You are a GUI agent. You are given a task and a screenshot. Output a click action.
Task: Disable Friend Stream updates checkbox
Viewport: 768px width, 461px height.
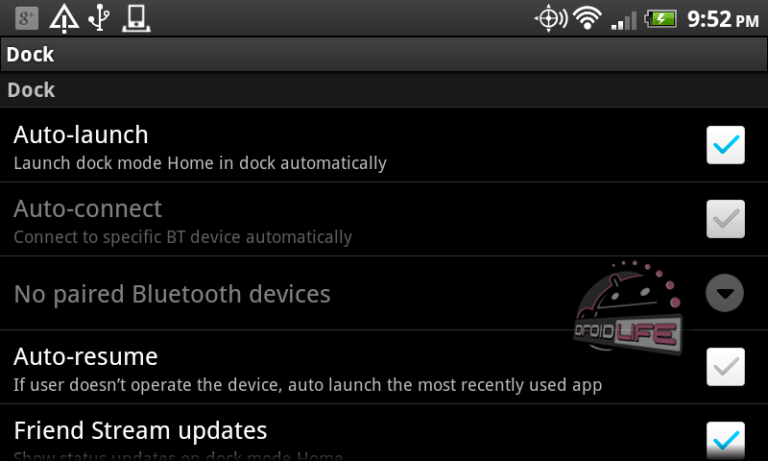coord(725,440)
